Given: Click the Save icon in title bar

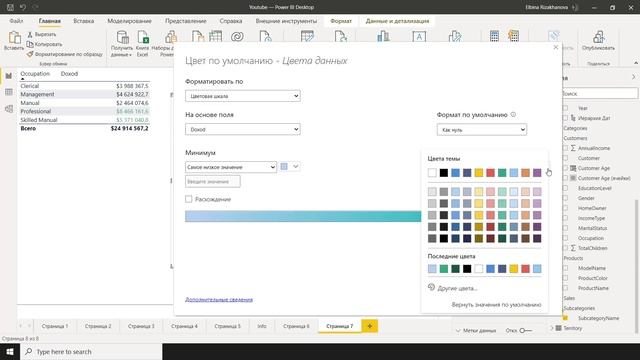Looking at the screenshot, I should click(10, 7).
